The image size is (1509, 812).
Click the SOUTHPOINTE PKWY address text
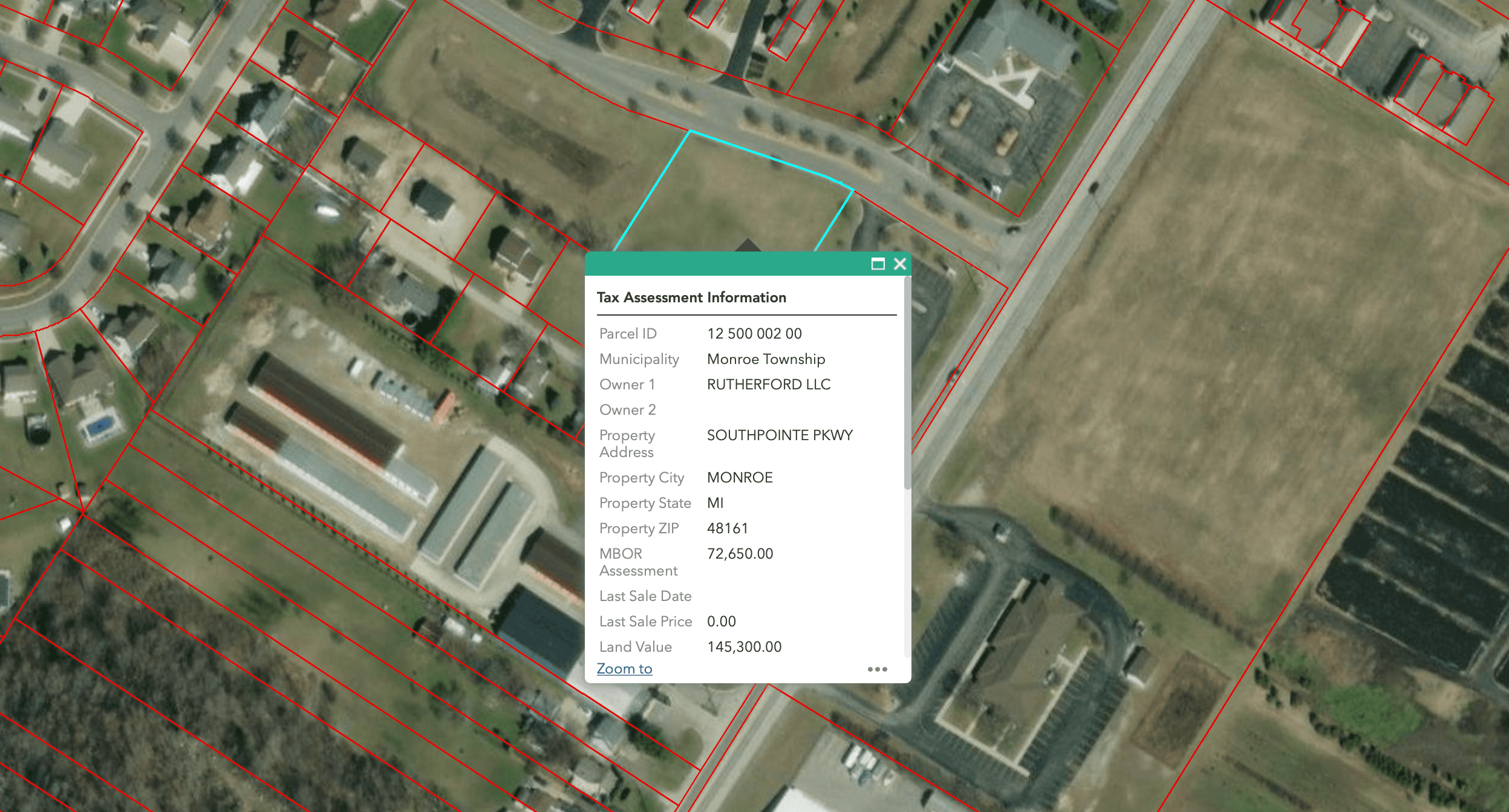[780, 435]
